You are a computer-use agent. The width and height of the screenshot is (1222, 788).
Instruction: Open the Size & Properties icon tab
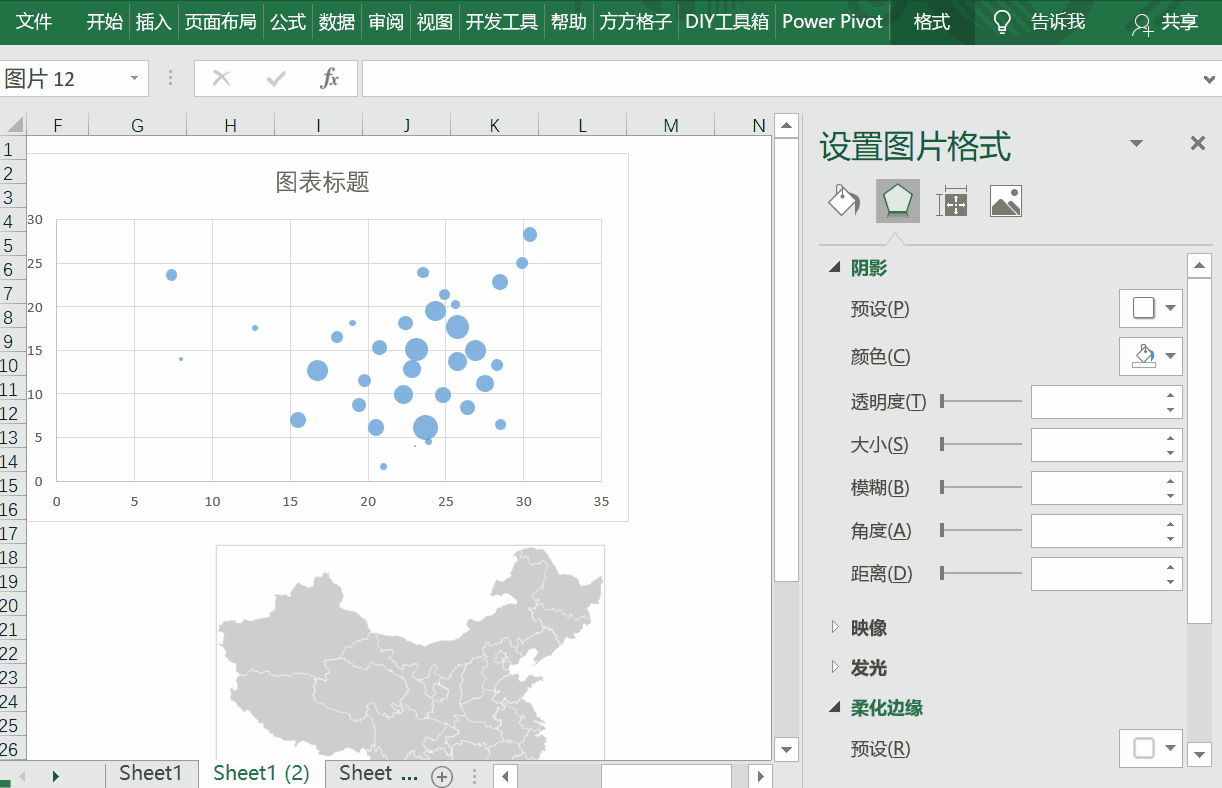pos(952,202)
